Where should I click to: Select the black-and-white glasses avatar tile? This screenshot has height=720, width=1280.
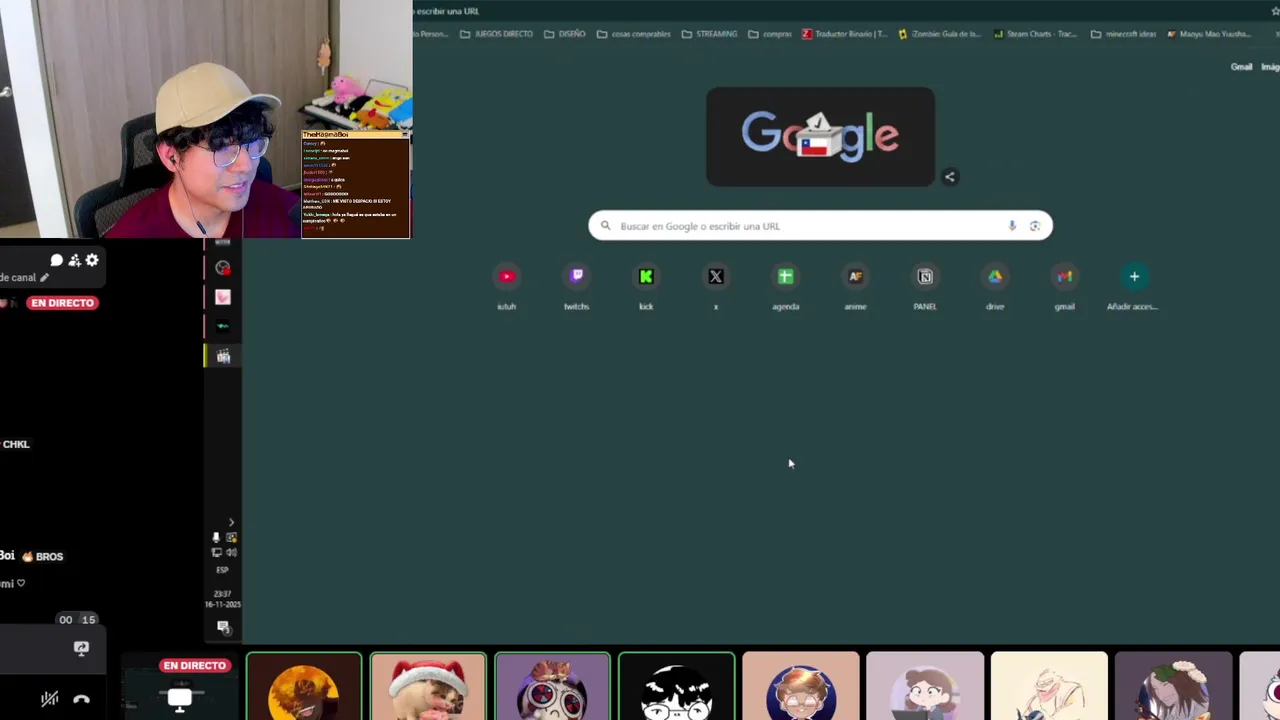click(676, 687)
